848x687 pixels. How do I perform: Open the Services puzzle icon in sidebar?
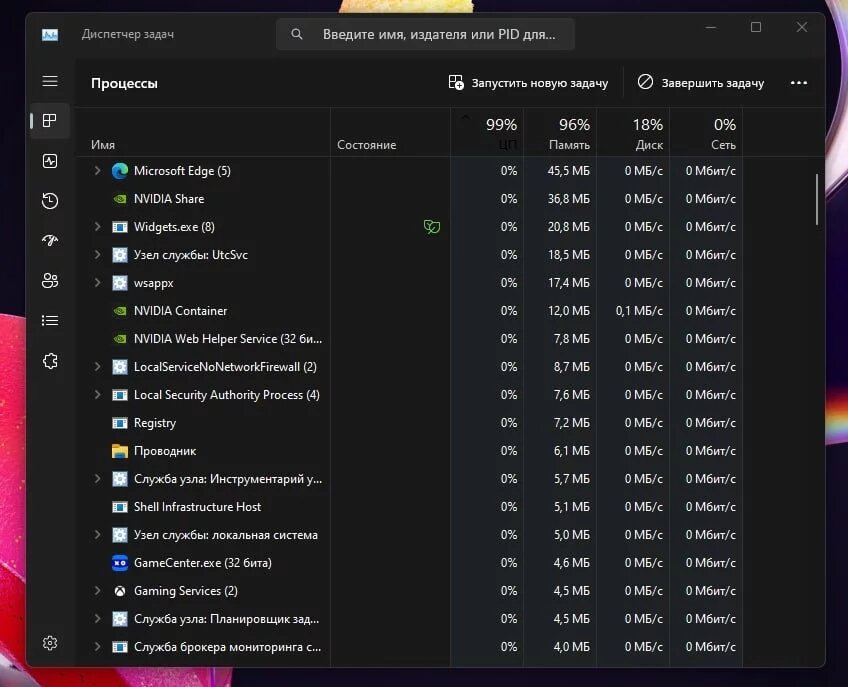[x=50, y=361]
